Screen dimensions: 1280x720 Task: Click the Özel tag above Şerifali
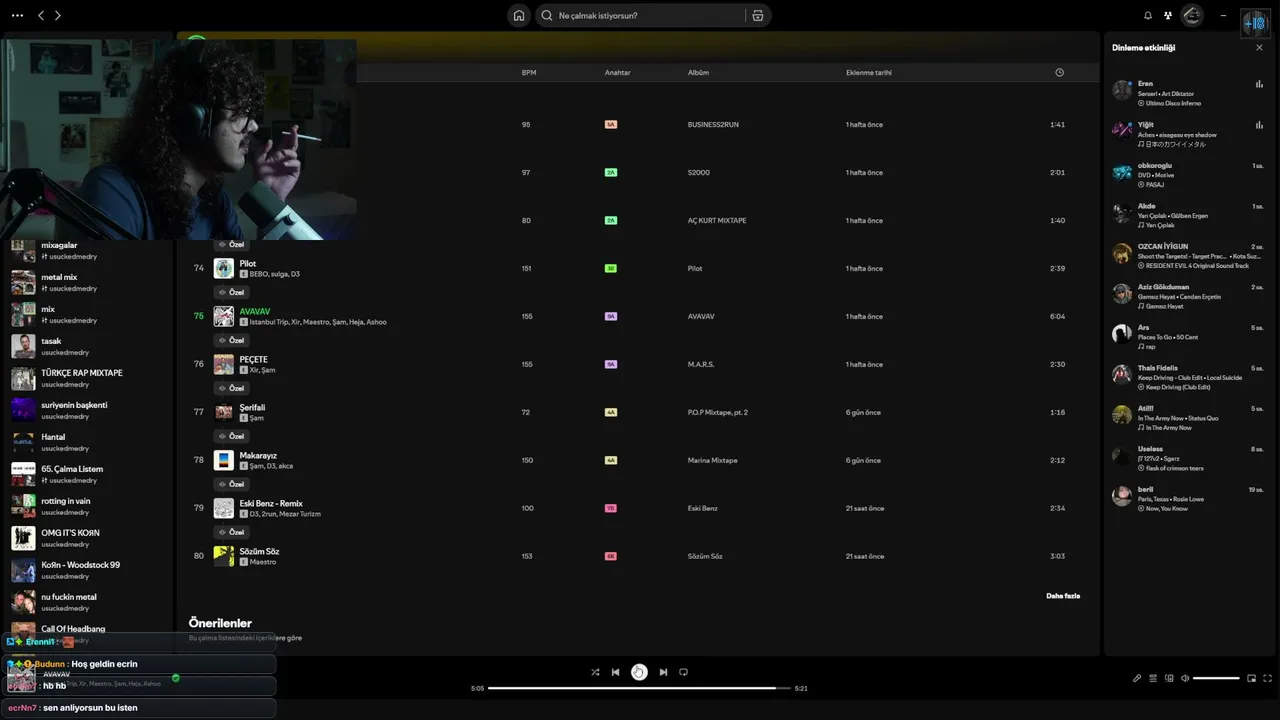(232, 388)
